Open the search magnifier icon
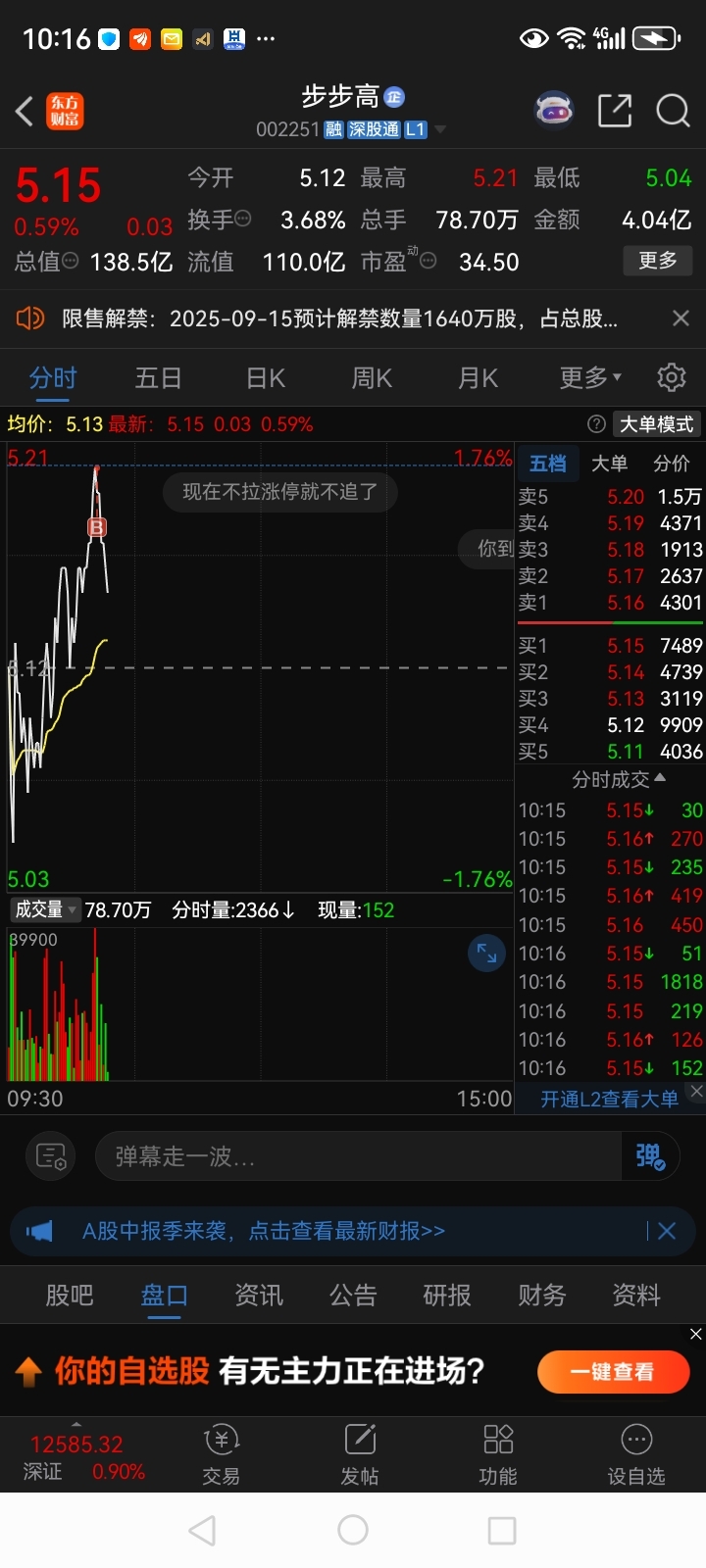The width and height of the screenshot is (706, 1568). [673, 111]
